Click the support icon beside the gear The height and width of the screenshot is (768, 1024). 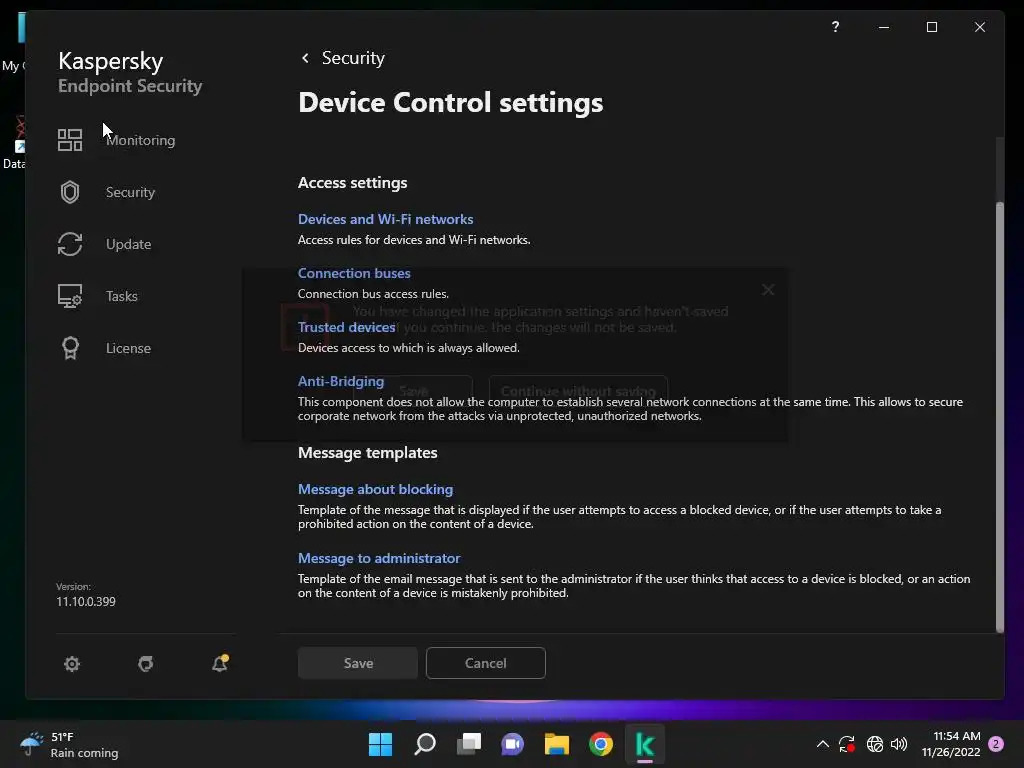tap(146, 664)
